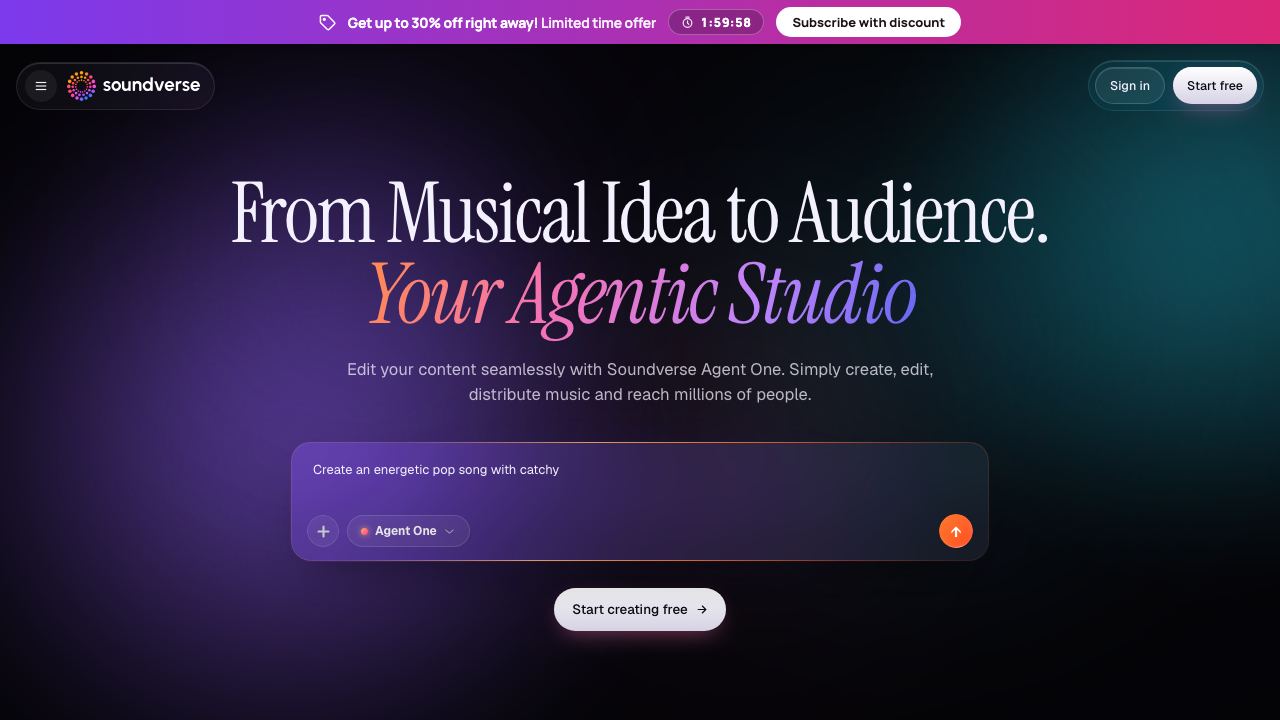
Task: Focus the song prompt text field
Action: coord(640,470)
